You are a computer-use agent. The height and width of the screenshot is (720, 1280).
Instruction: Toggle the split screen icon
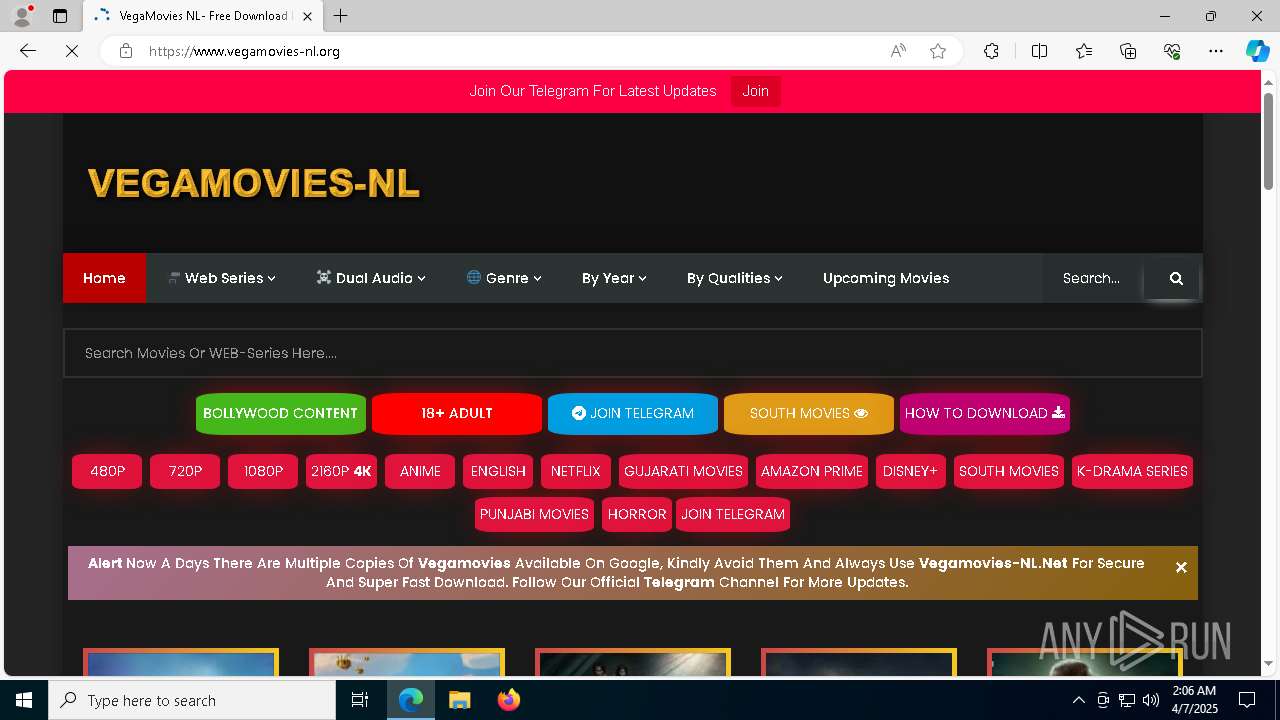tap(1039, 51)
